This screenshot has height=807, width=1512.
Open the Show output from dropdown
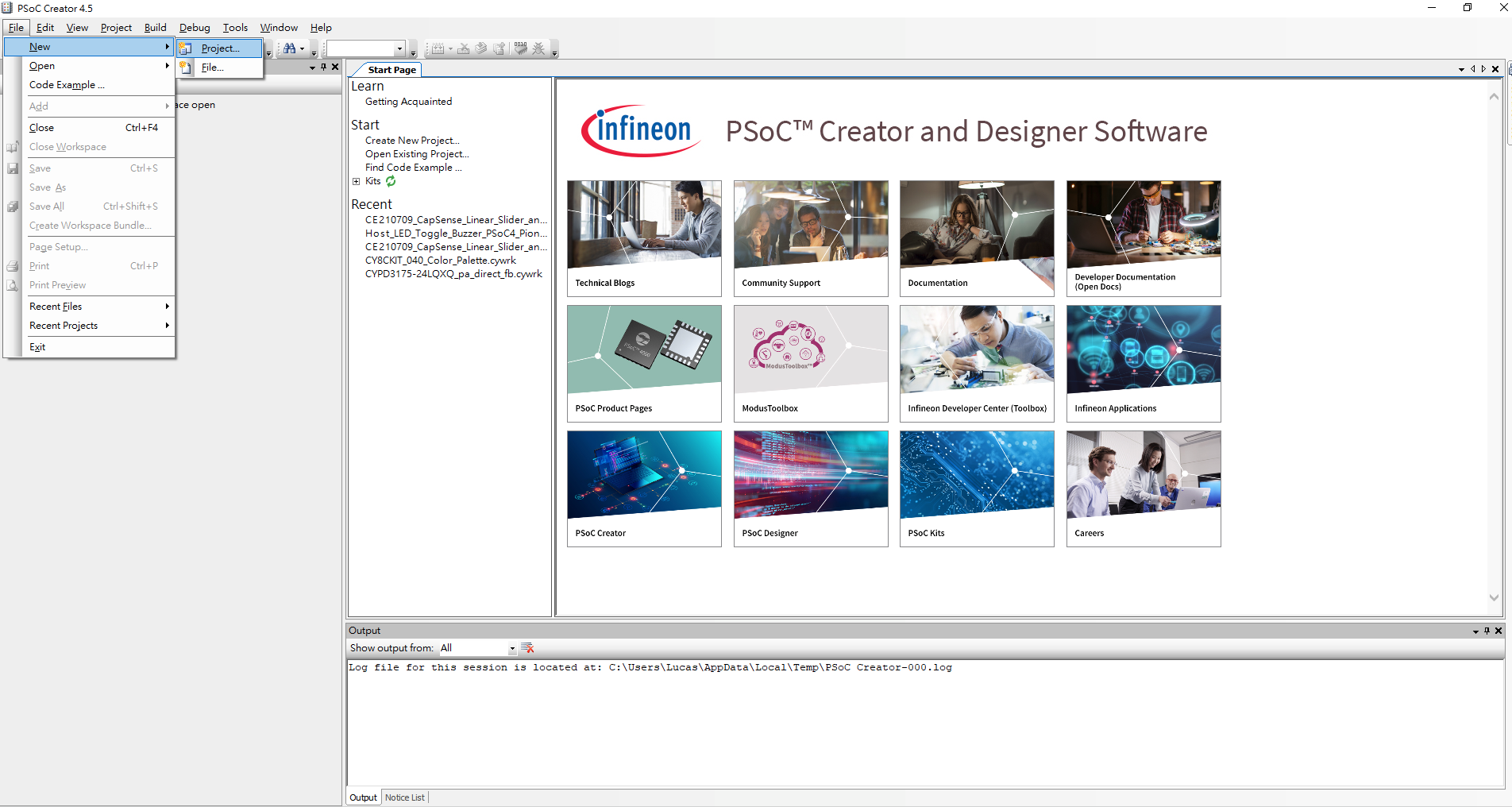tap(511, 649)
